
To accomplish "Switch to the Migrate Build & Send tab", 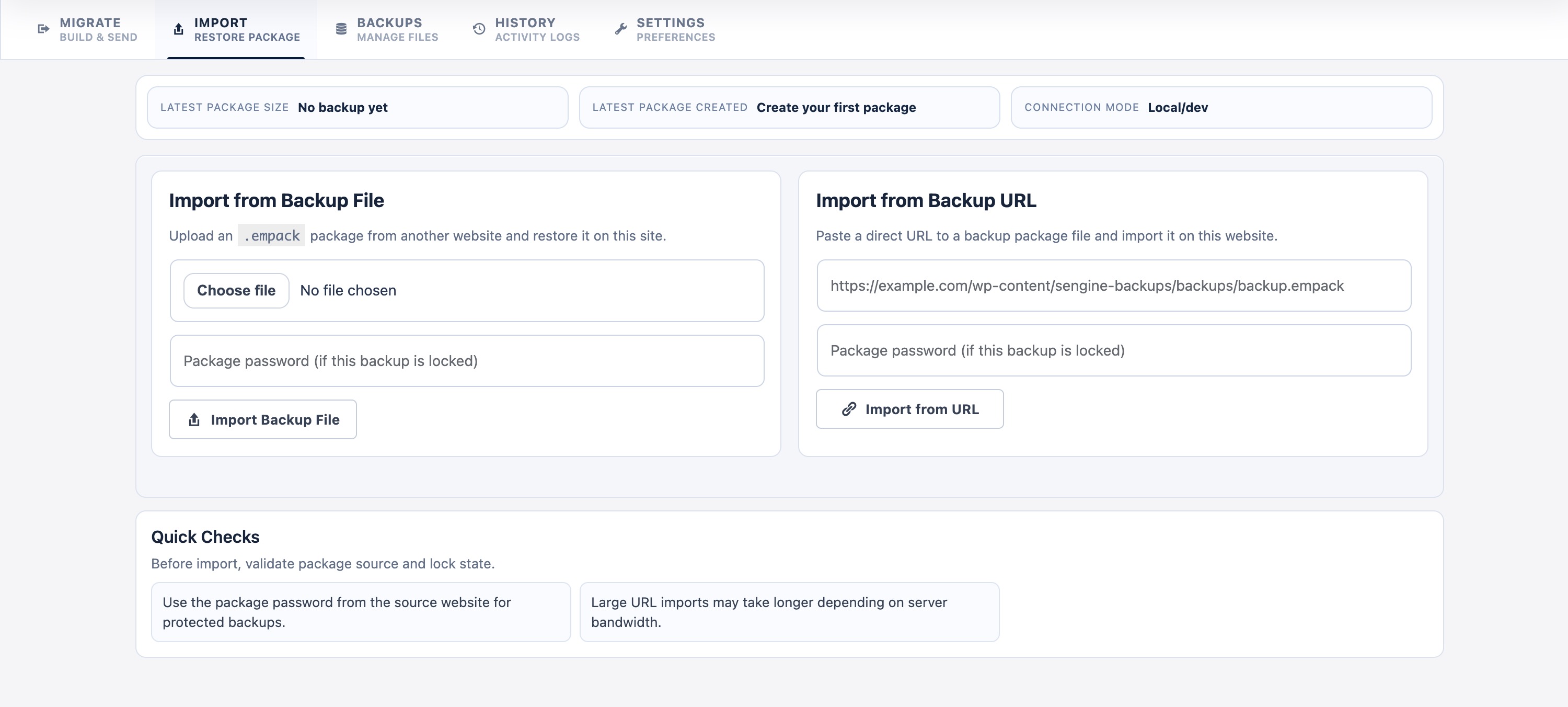I will coord(89,29).
